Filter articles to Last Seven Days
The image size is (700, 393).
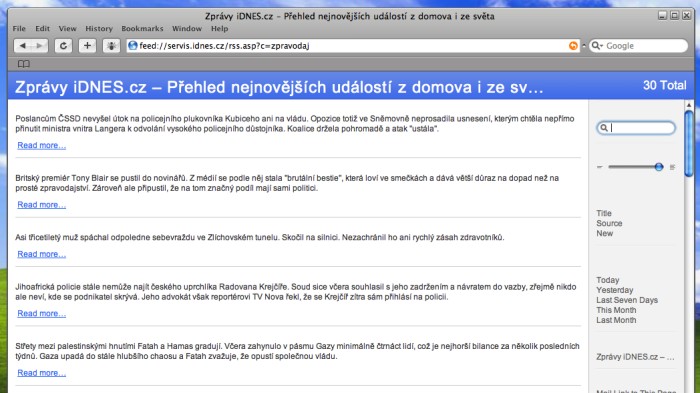point(627,300)
